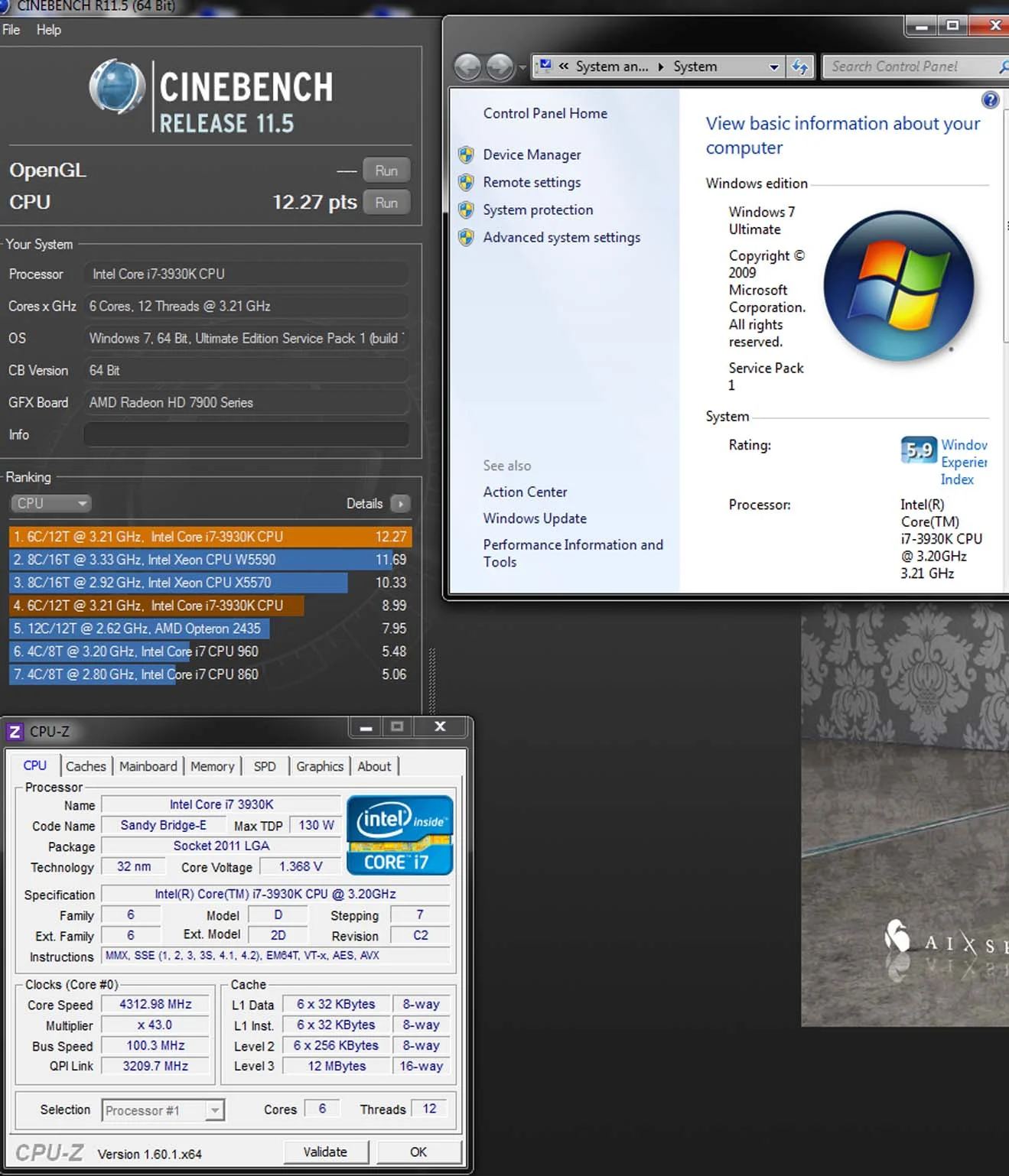This screenshot has width=1009, height=1176.
Task: Click the shield icon beside Advanced system settings
Action: (466, 238)
